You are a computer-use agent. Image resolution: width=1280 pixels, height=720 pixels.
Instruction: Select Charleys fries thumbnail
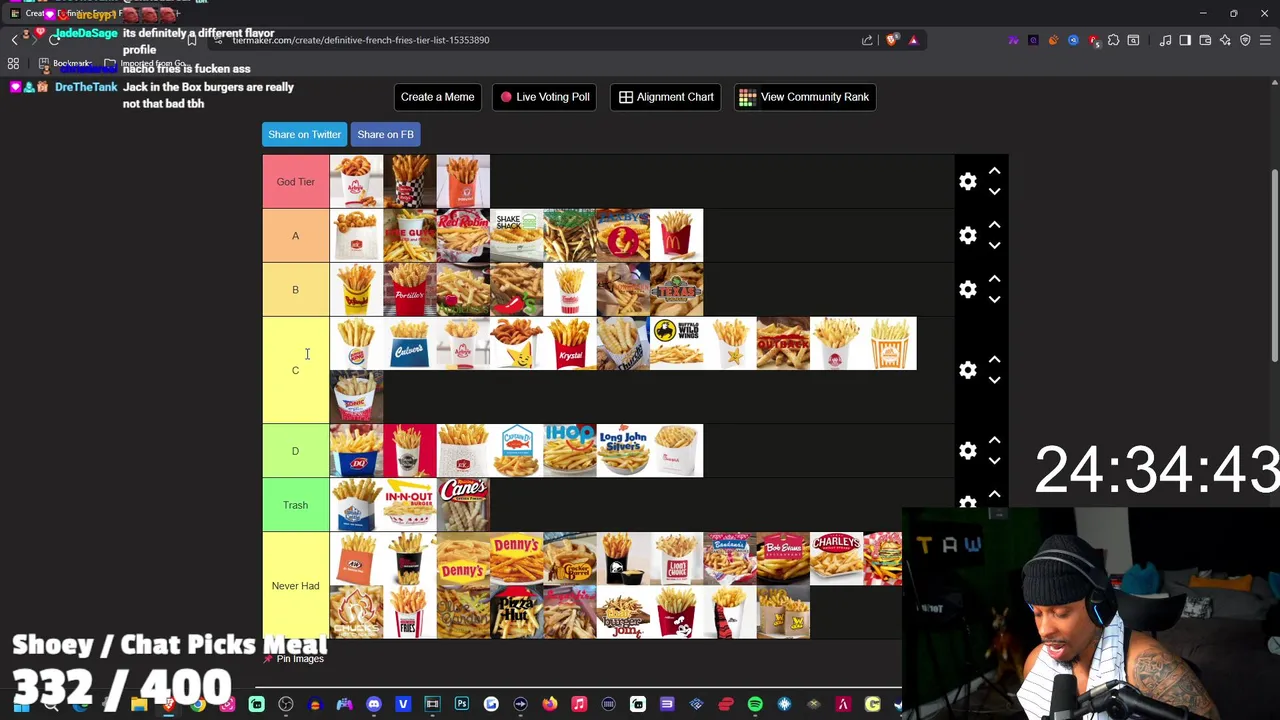click(x=836, y=558)
